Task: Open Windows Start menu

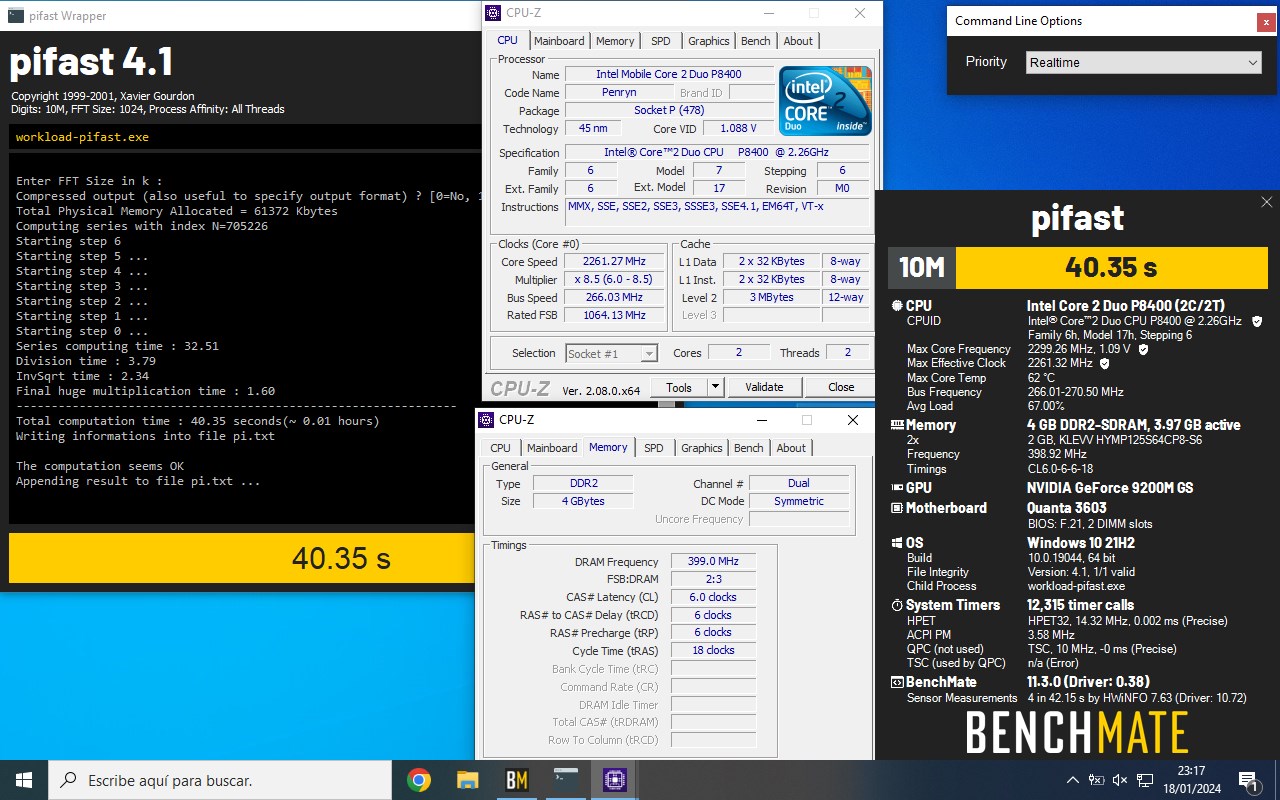Action: click(x=24, y=780)
